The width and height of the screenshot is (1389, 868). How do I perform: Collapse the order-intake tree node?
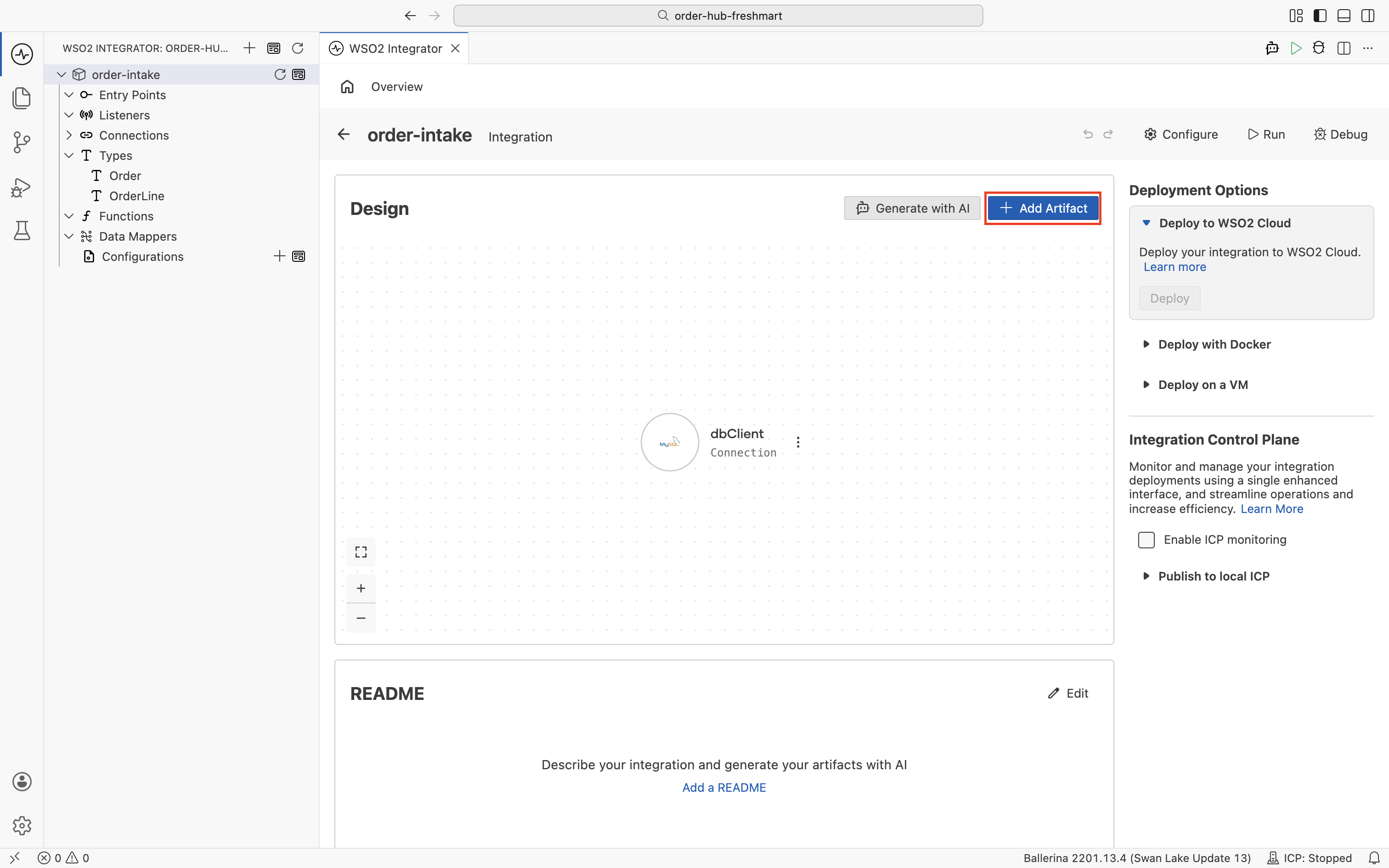[x=62, y=74]
